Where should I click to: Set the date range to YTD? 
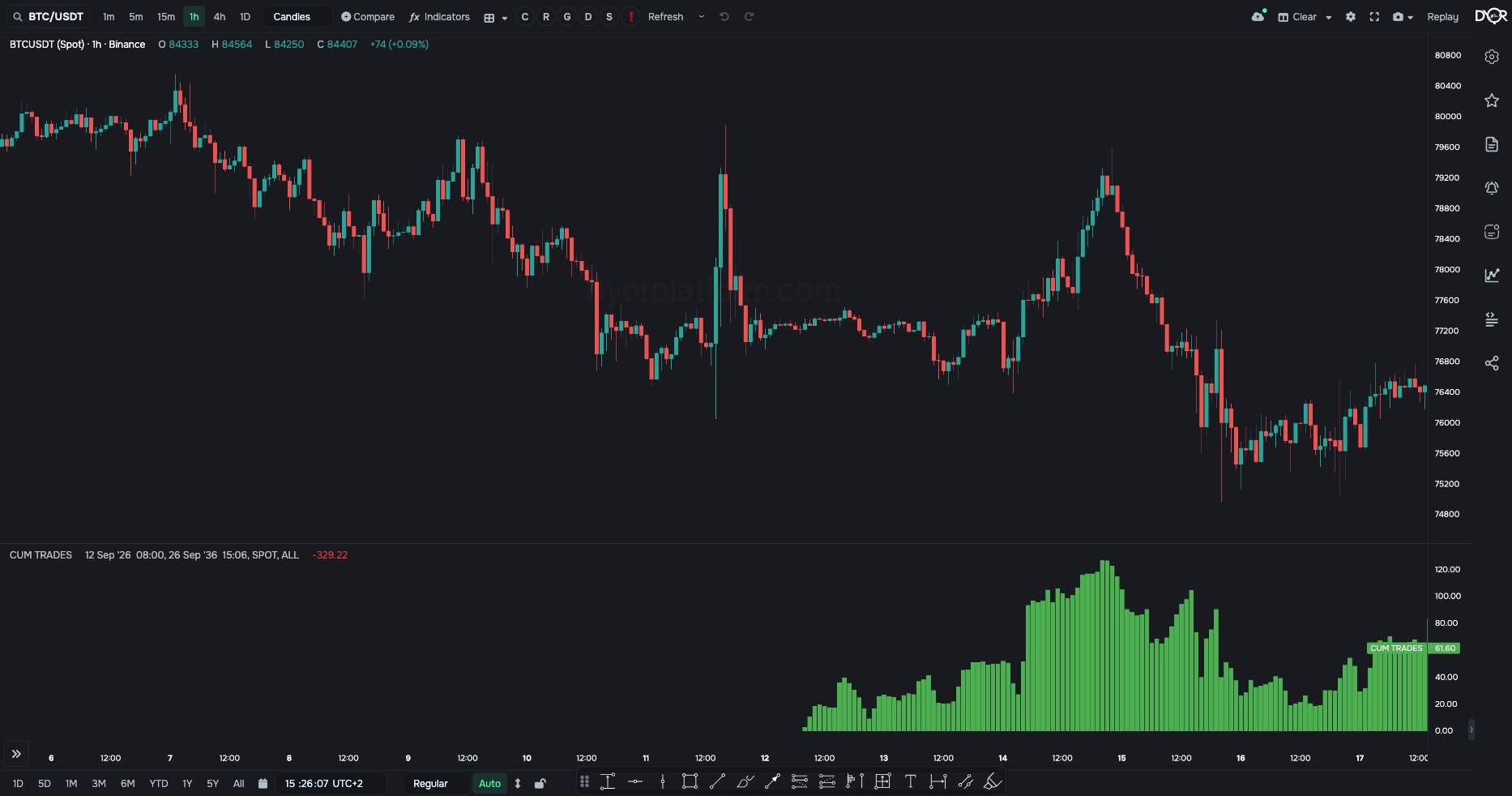pos(159,784)
